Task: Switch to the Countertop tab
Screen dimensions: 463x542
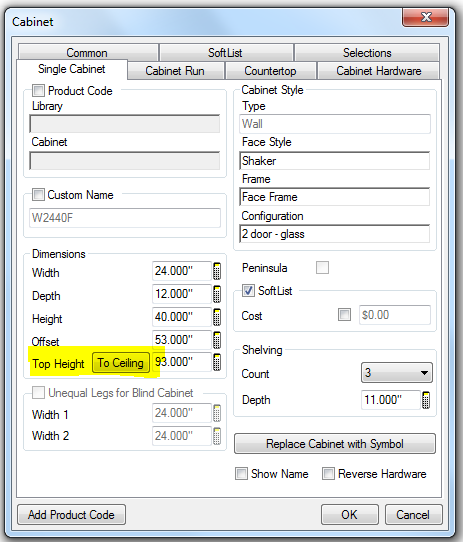Action: pyautogui.click(x=270, y=71)
